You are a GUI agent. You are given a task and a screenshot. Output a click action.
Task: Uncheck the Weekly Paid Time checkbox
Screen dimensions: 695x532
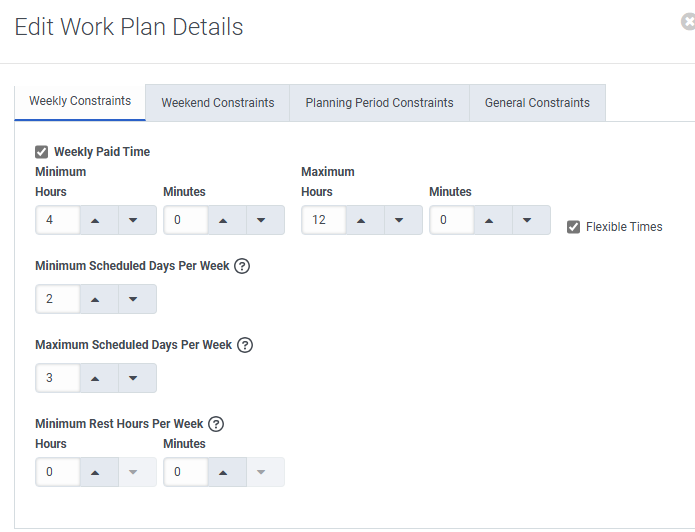tap(41, 152)
